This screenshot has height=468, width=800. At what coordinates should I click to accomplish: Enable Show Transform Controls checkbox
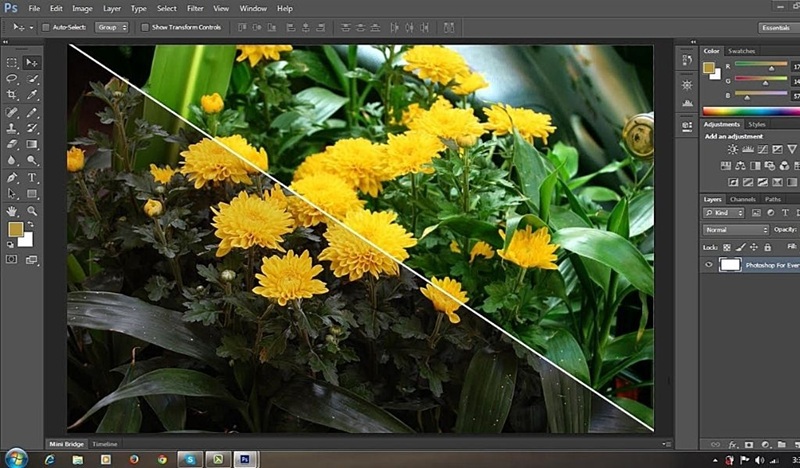[145, 28]
